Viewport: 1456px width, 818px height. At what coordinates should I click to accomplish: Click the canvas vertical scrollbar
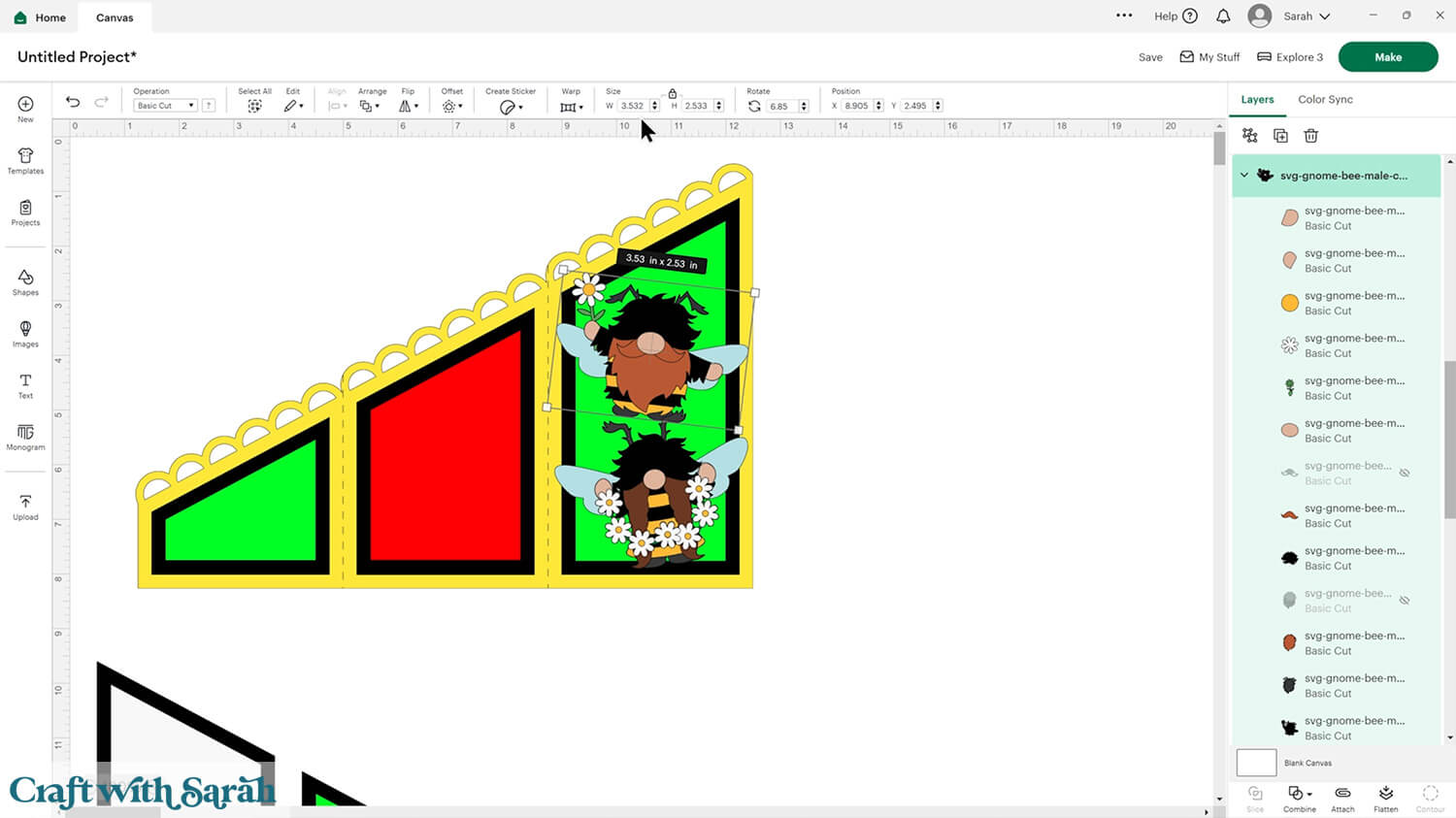click(1219, 147)
